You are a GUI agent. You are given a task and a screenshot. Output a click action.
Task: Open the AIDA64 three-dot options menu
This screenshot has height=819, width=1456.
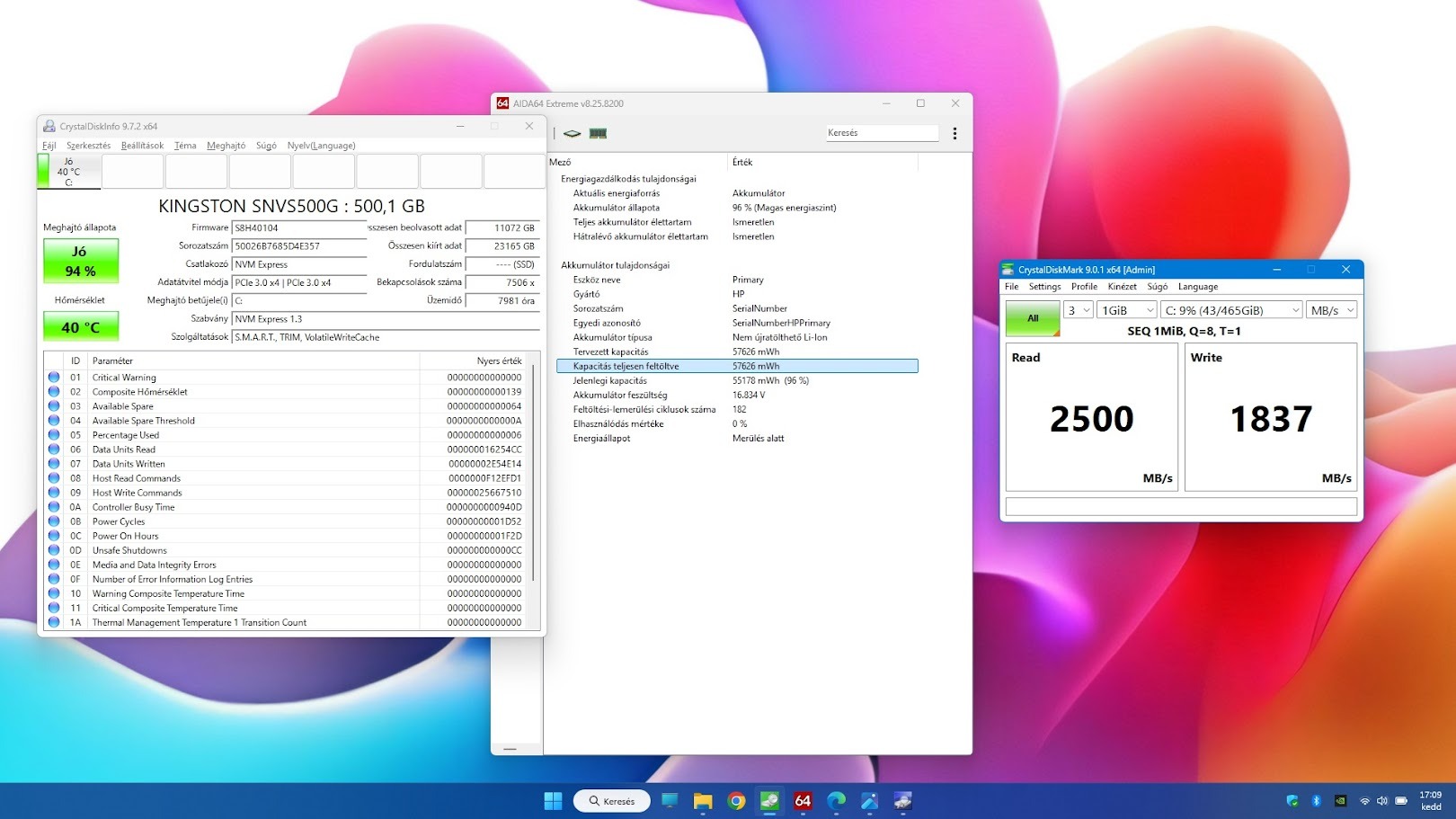pos(954,133)
